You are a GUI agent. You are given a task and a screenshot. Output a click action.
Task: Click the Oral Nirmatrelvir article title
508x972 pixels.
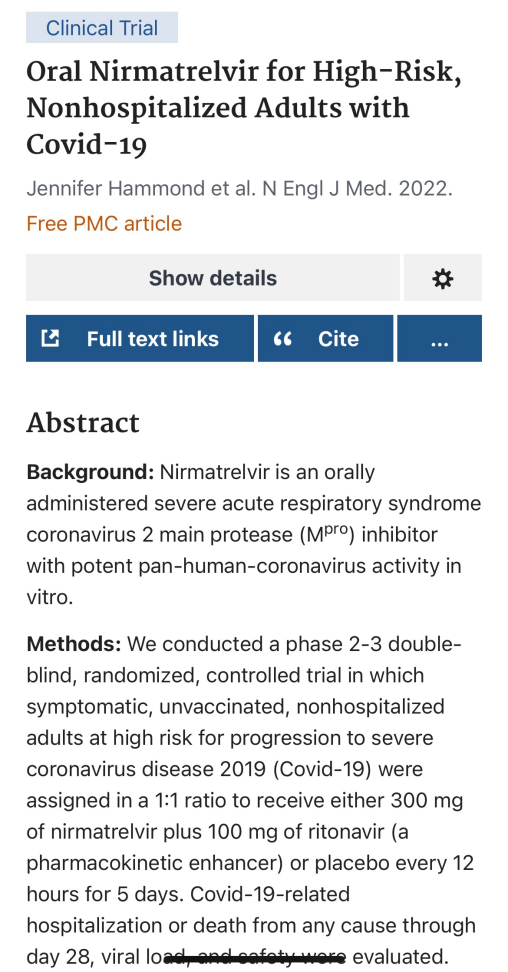pos(244,108)
